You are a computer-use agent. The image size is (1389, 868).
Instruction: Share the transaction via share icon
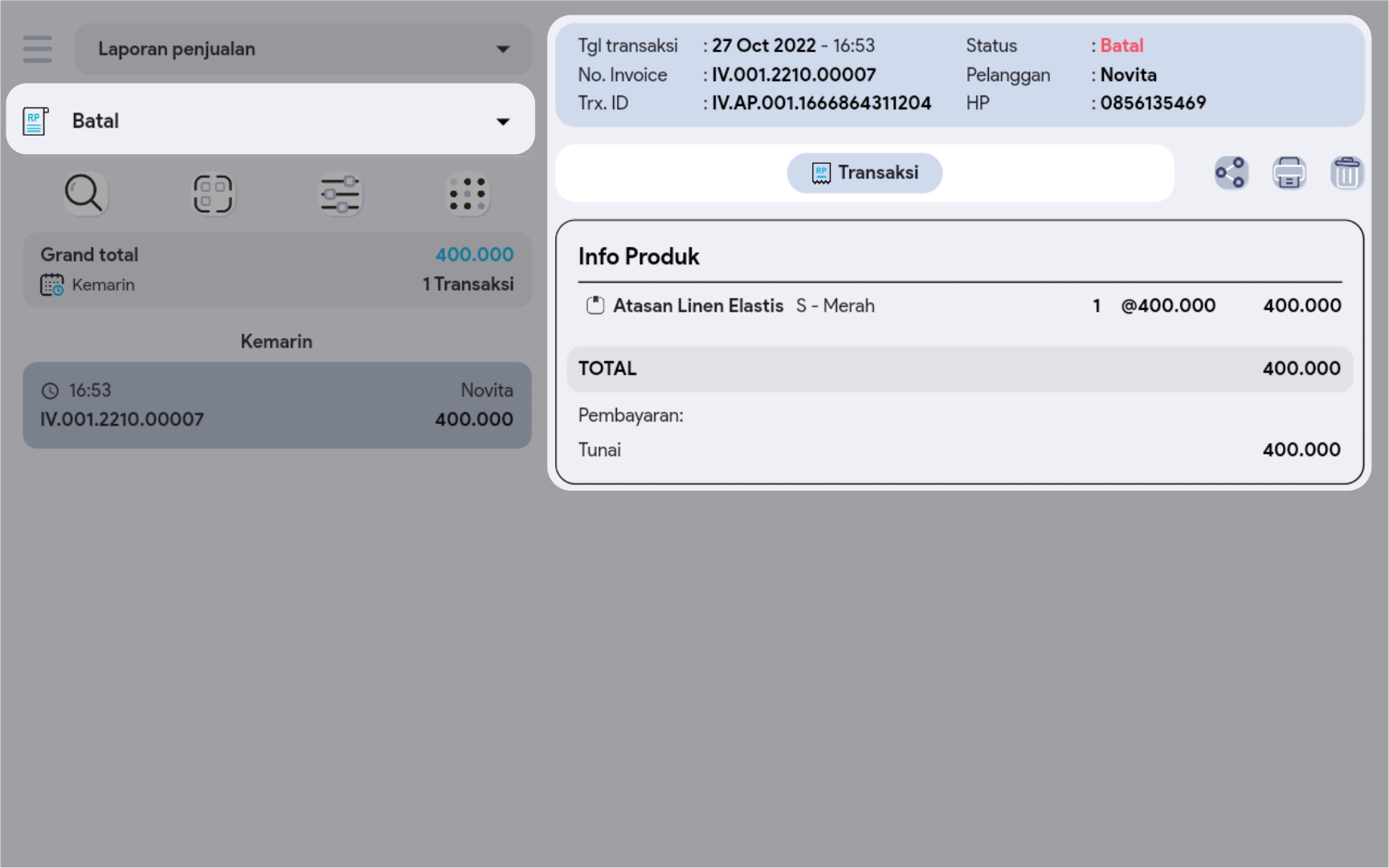tap(1231, 173)
